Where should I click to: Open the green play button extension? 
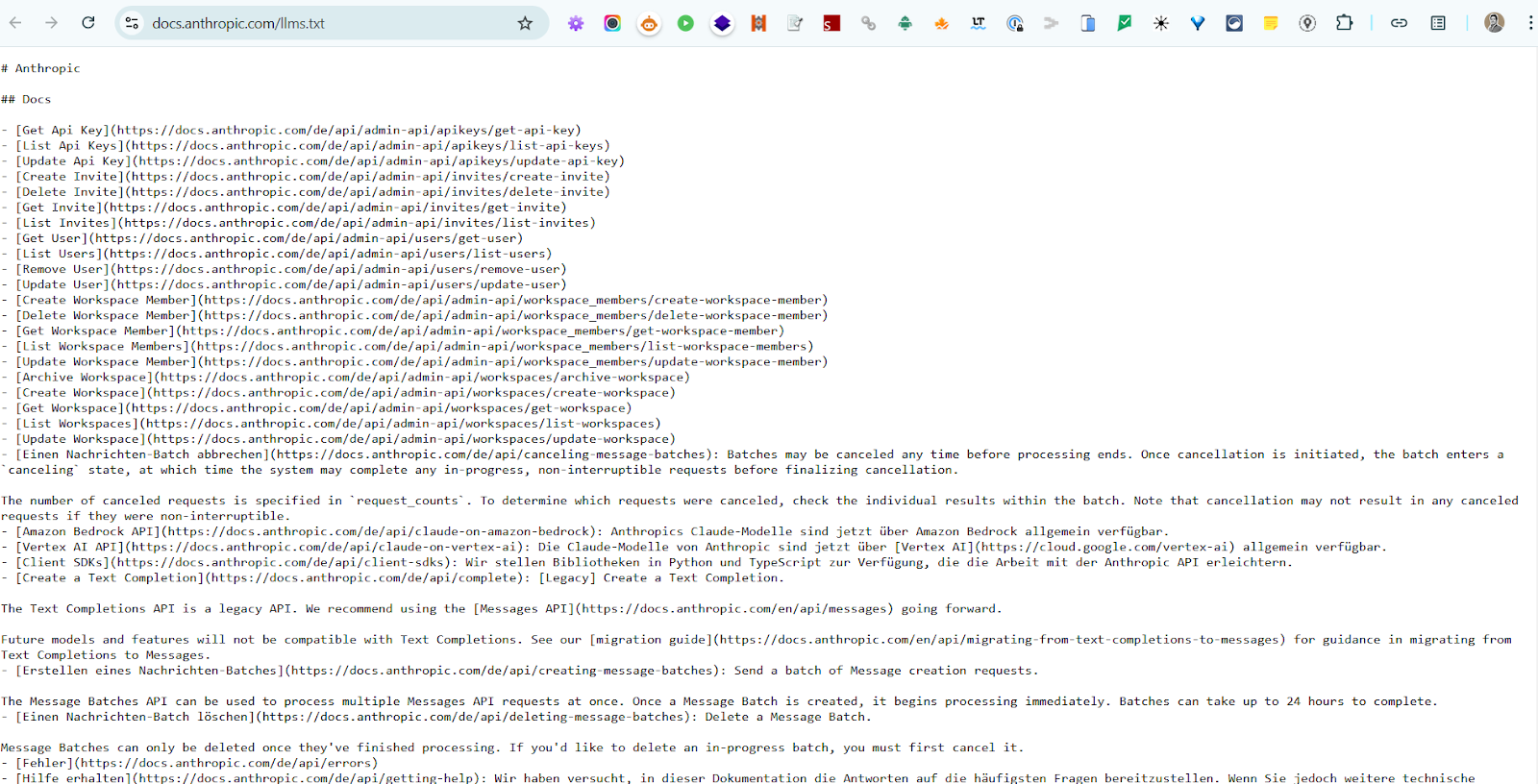[685, 23]
